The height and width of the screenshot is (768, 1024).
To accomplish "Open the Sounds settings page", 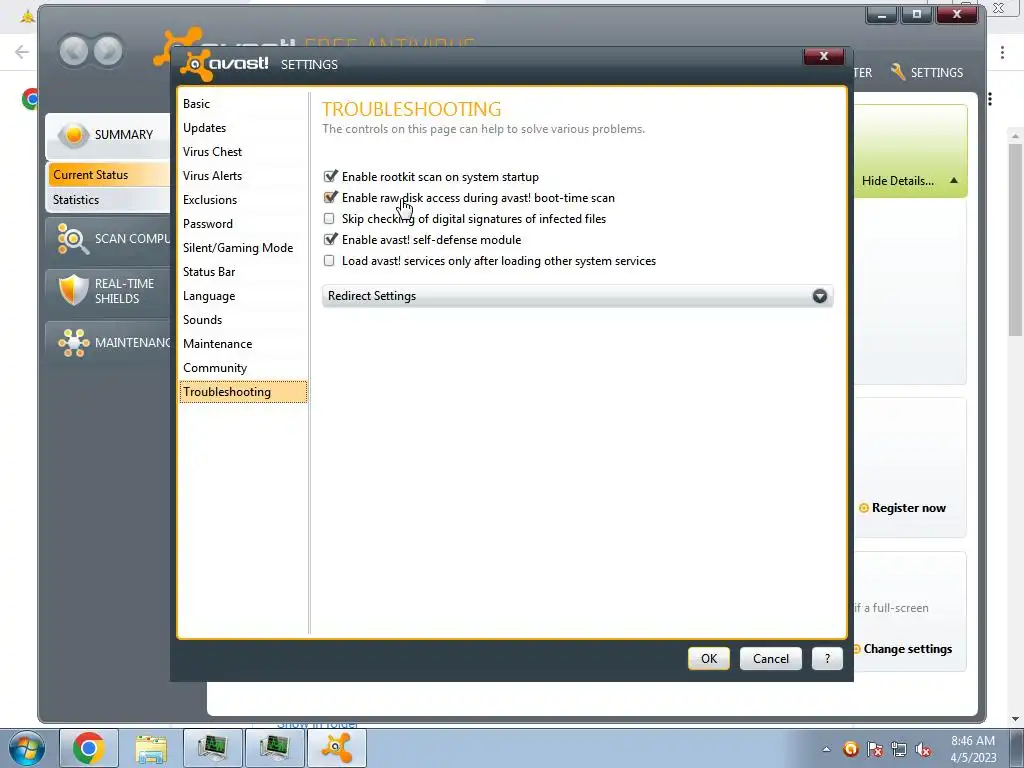I will click(202, 320).
